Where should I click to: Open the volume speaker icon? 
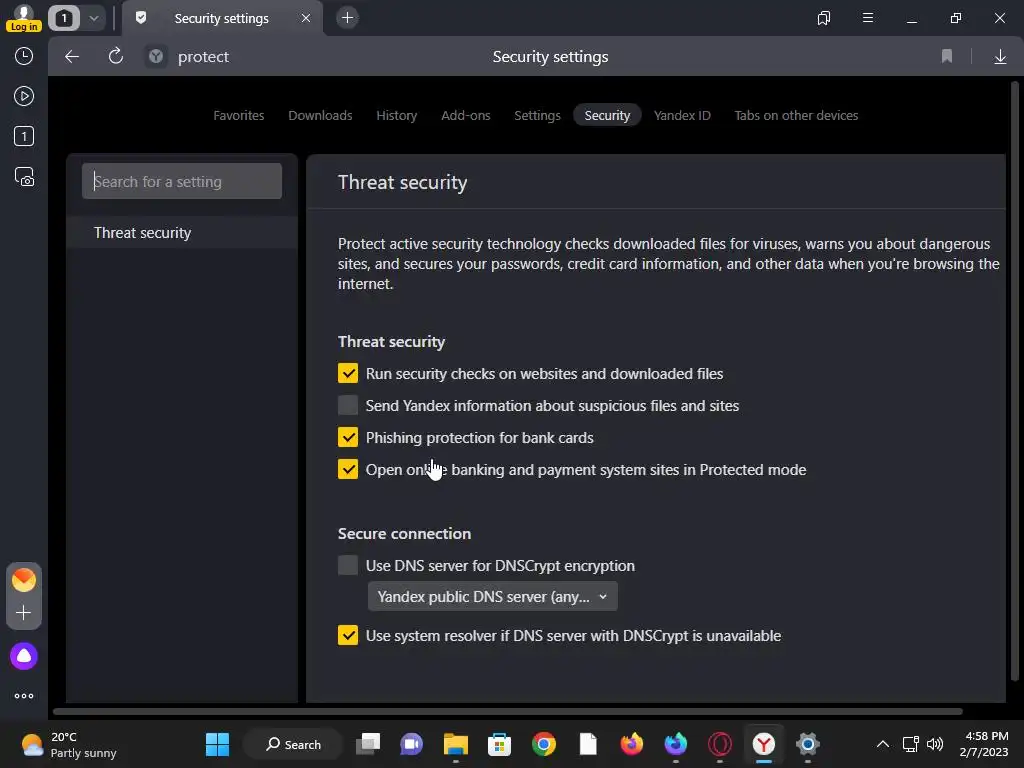935,744
